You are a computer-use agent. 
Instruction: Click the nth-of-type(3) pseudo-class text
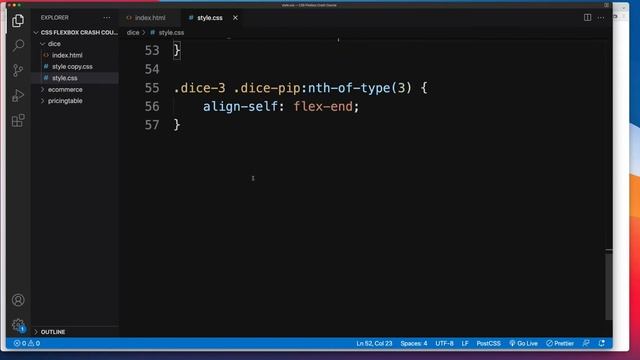point(359,88)
